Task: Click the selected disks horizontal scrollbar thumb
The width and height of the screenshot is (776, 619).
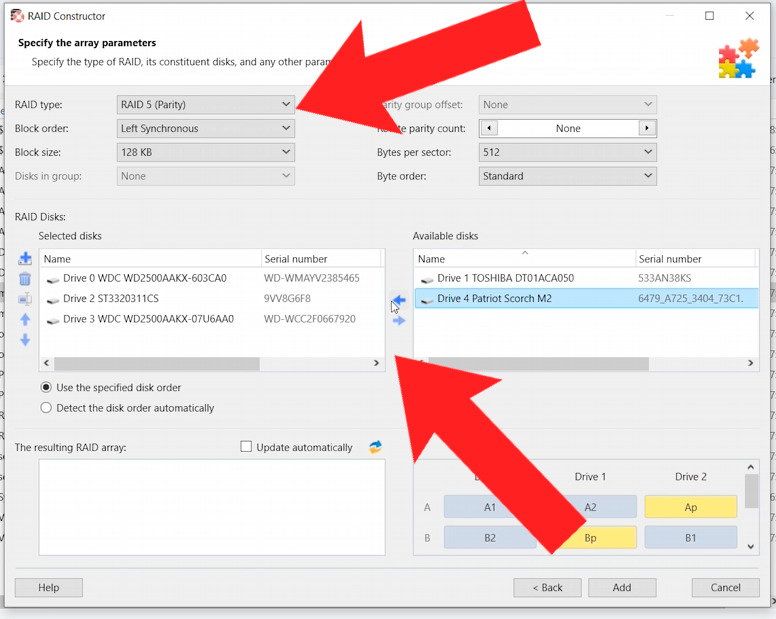Action: (x=157, y=364)
